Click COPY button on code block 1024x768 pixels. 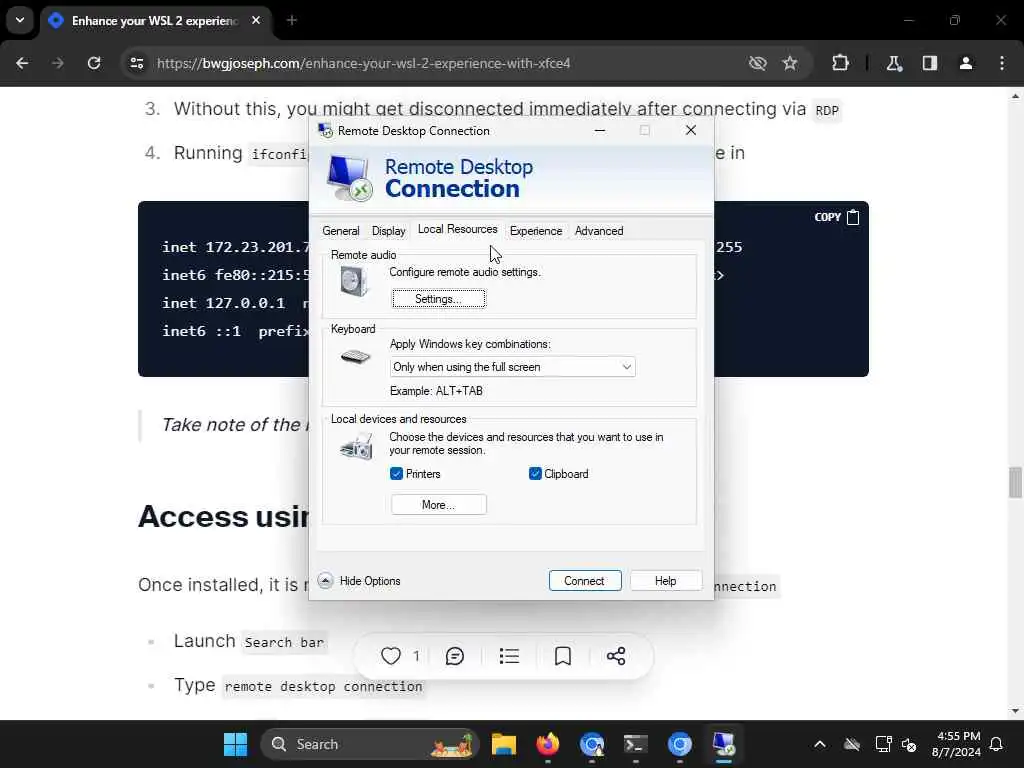837,217
